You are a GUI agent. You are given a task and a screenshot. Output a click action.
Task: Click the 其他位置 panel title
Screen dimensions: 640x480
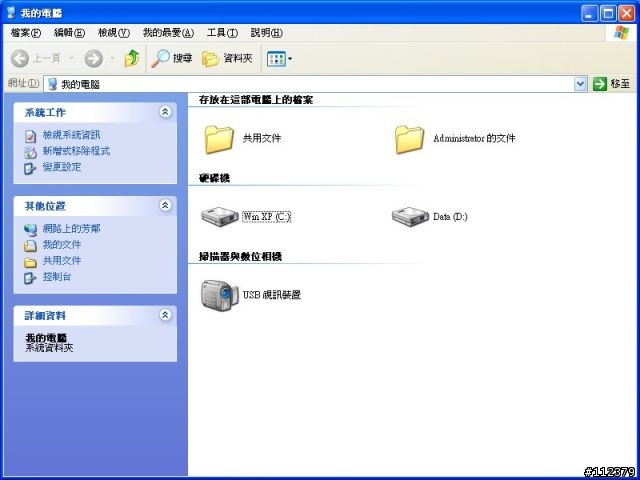click(x=45, y=206)
